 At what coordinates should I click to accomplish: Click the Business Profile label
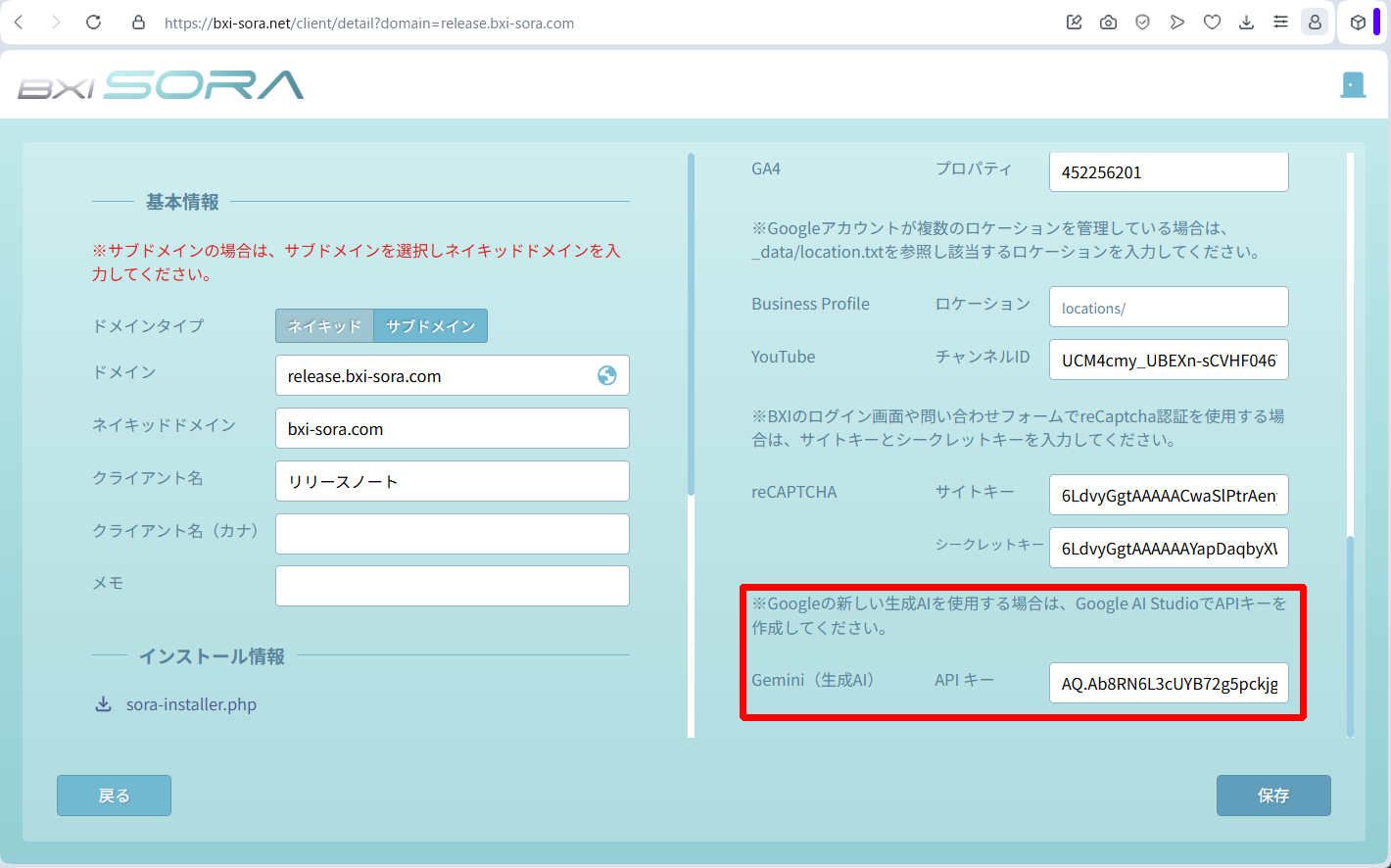coord(810,304)
